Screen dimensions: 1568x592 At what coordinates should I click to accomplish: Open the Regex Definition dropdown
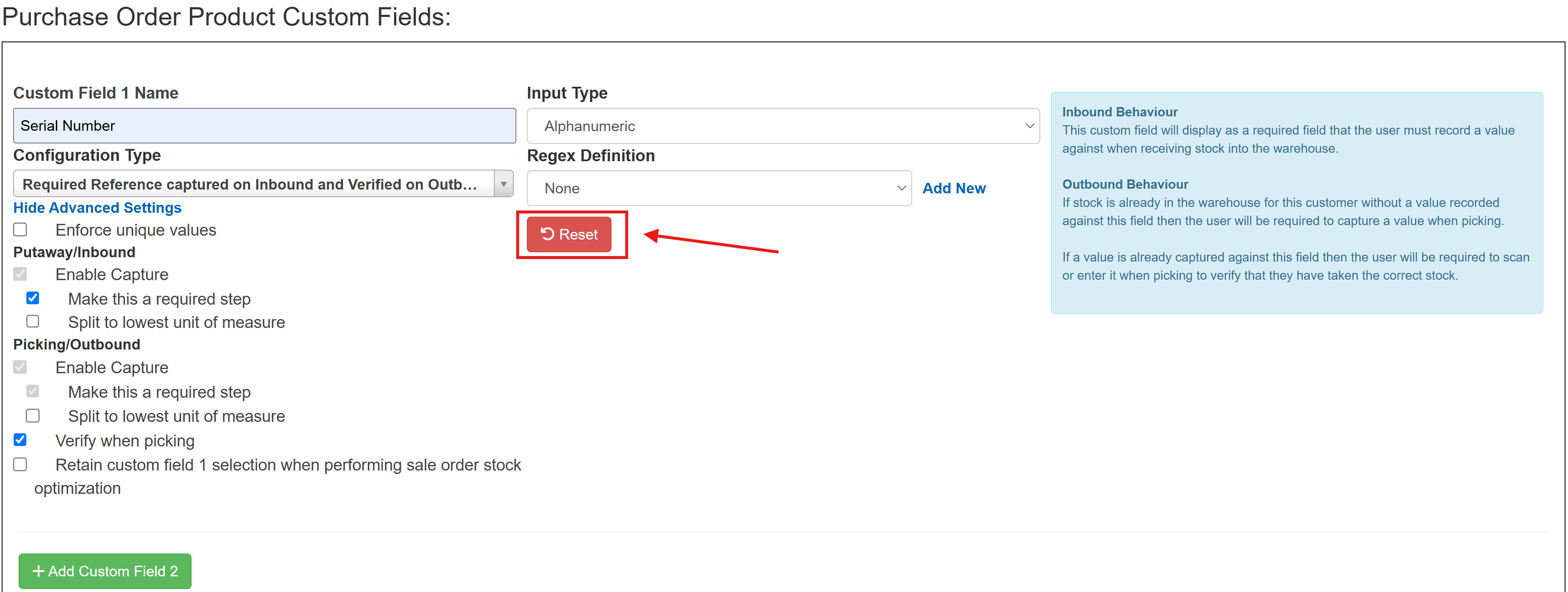coord(718,188)
